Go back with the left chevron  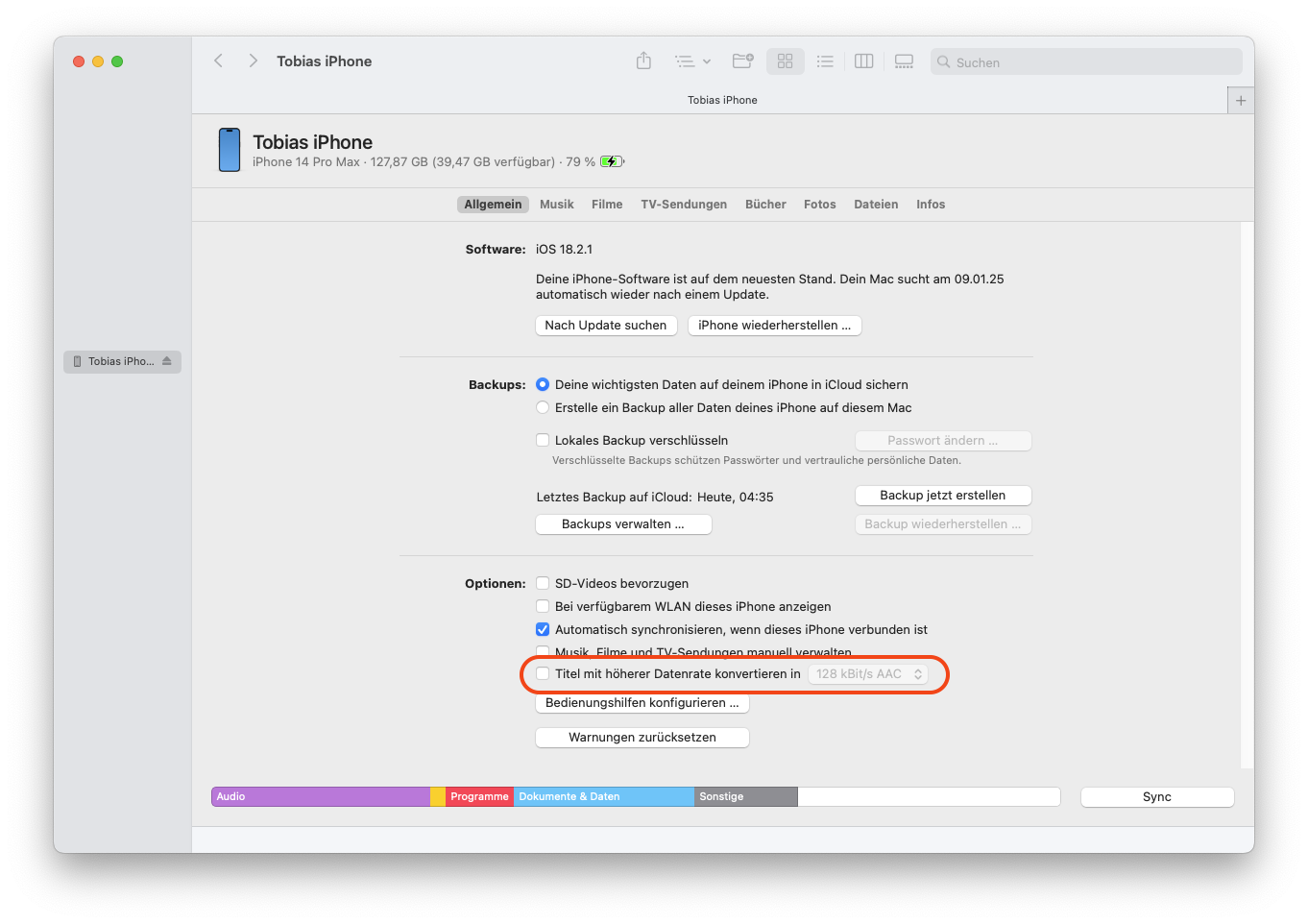point(218,61)
